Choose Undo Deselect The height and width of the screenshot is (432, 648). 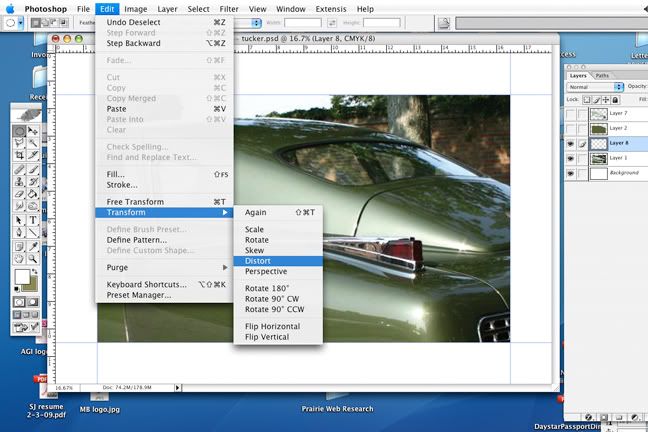coord(164,22)
